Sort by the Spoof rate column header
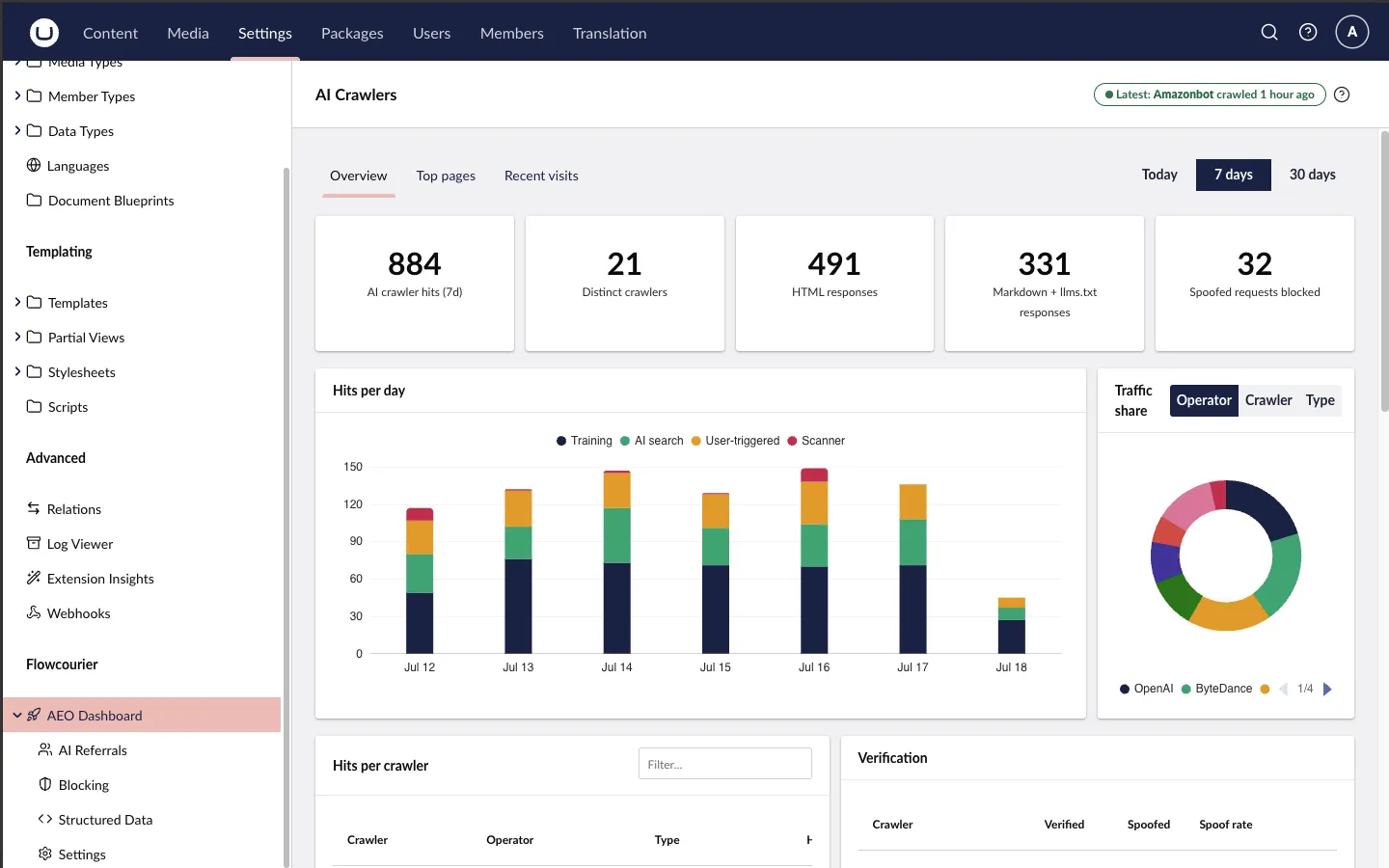Screen dimensions: 1389x868 [1226, 825]
